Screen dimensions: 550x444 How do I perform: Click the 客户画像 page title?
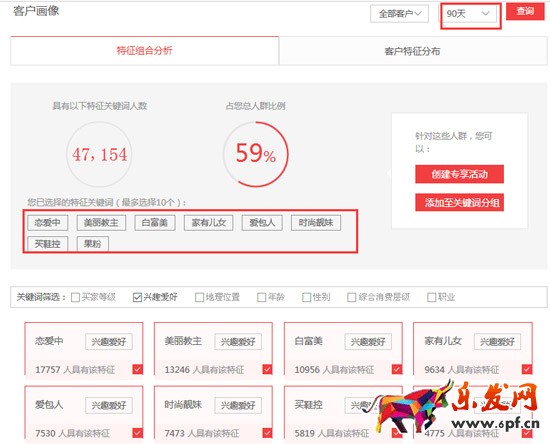pos(36,11)
